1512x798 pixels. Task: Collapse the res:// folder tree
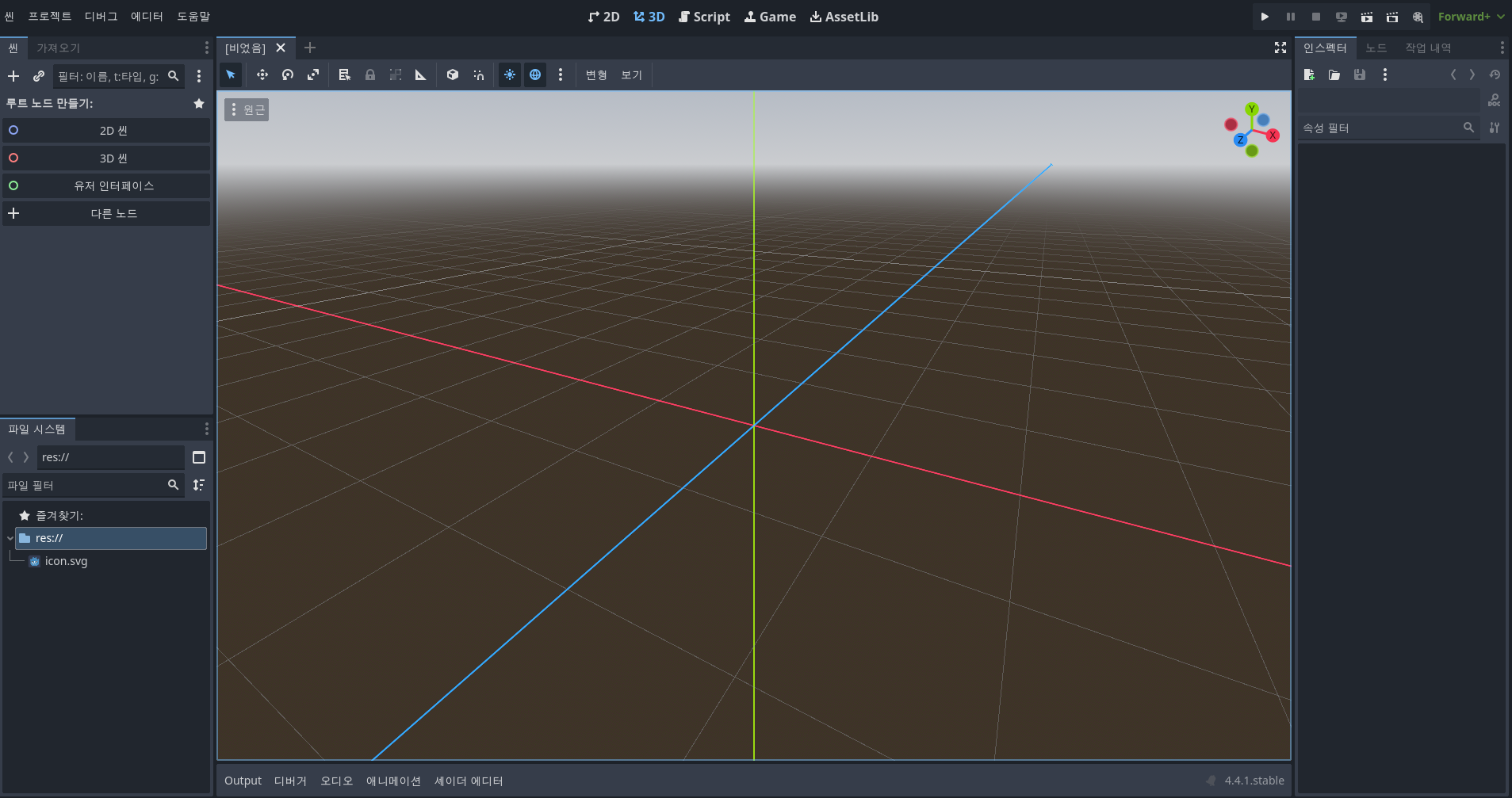click(x=10, y=538)
